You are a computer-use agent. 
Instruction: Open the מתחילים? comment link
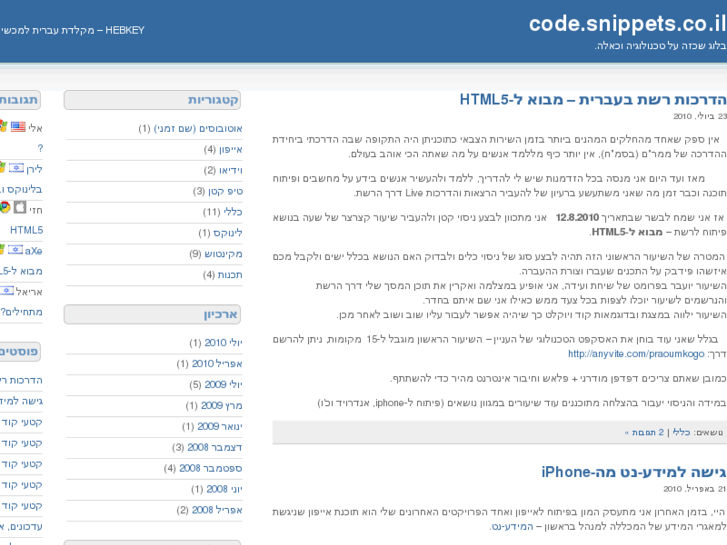coord(21,312)
